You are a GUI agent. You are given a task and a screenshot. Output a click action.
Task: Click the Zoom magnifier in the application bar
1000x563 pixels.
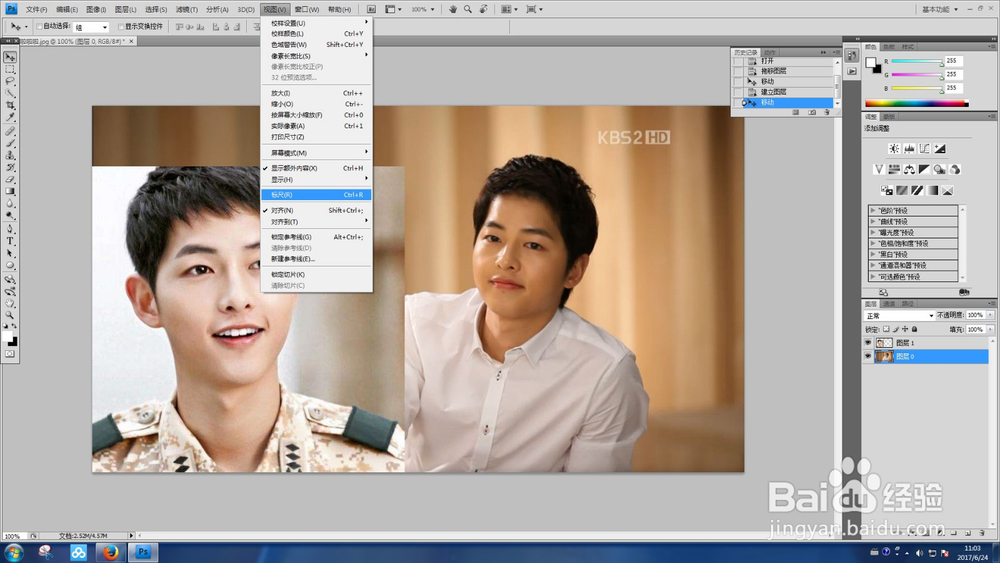point(468,9)
